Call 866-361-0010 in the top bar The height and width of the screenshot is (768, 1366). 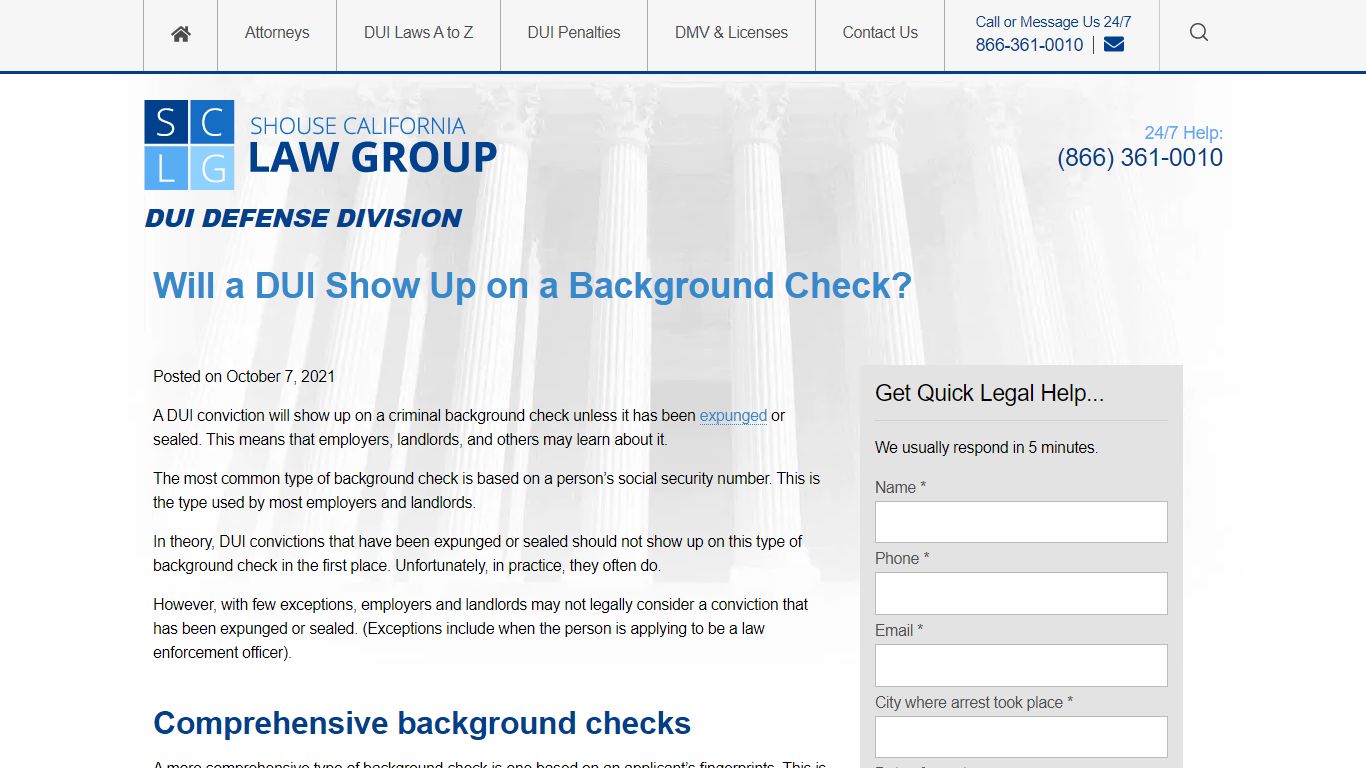(x=1029, y=45)
